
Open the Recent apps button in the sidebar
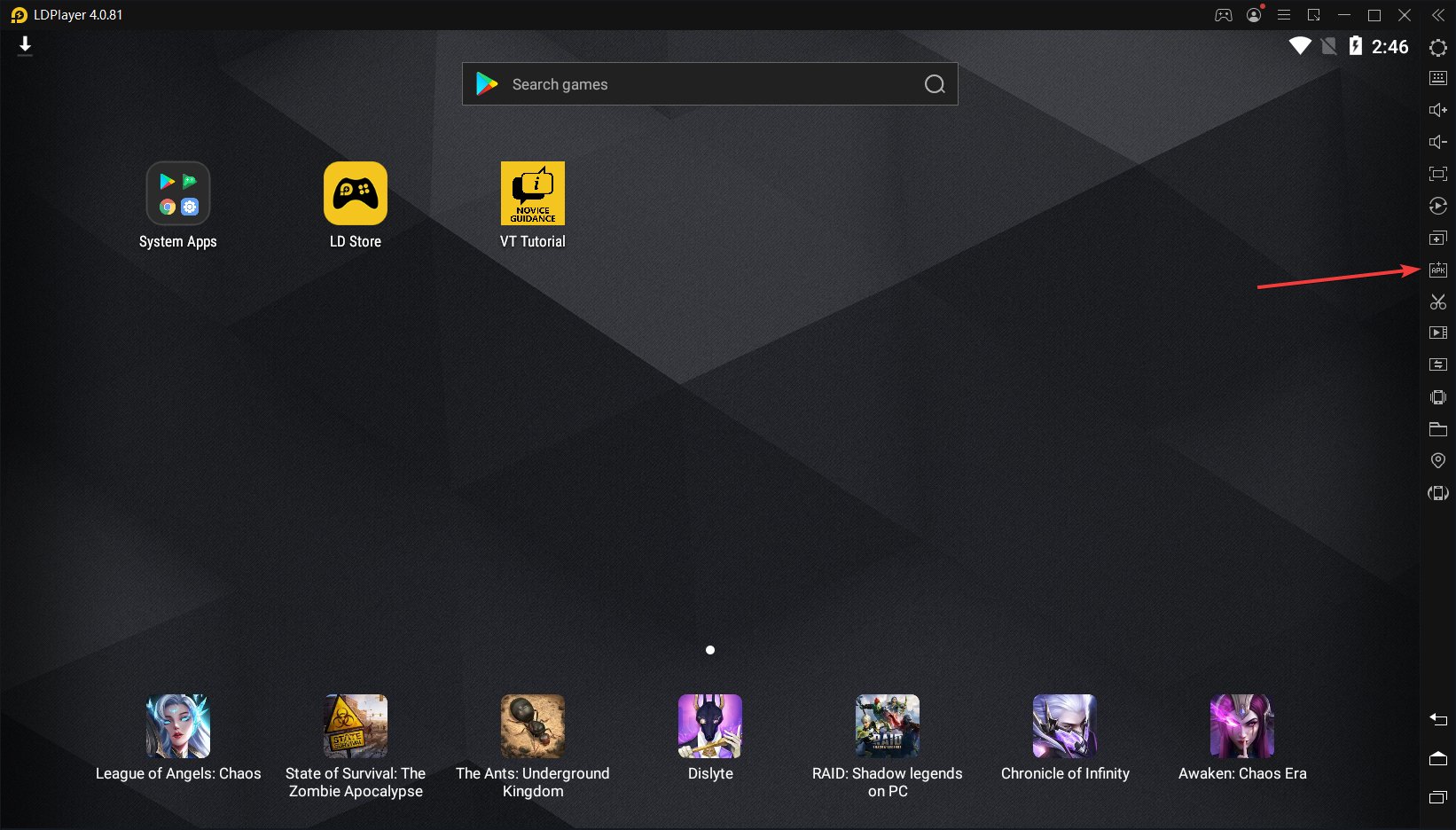point(1438,797)
